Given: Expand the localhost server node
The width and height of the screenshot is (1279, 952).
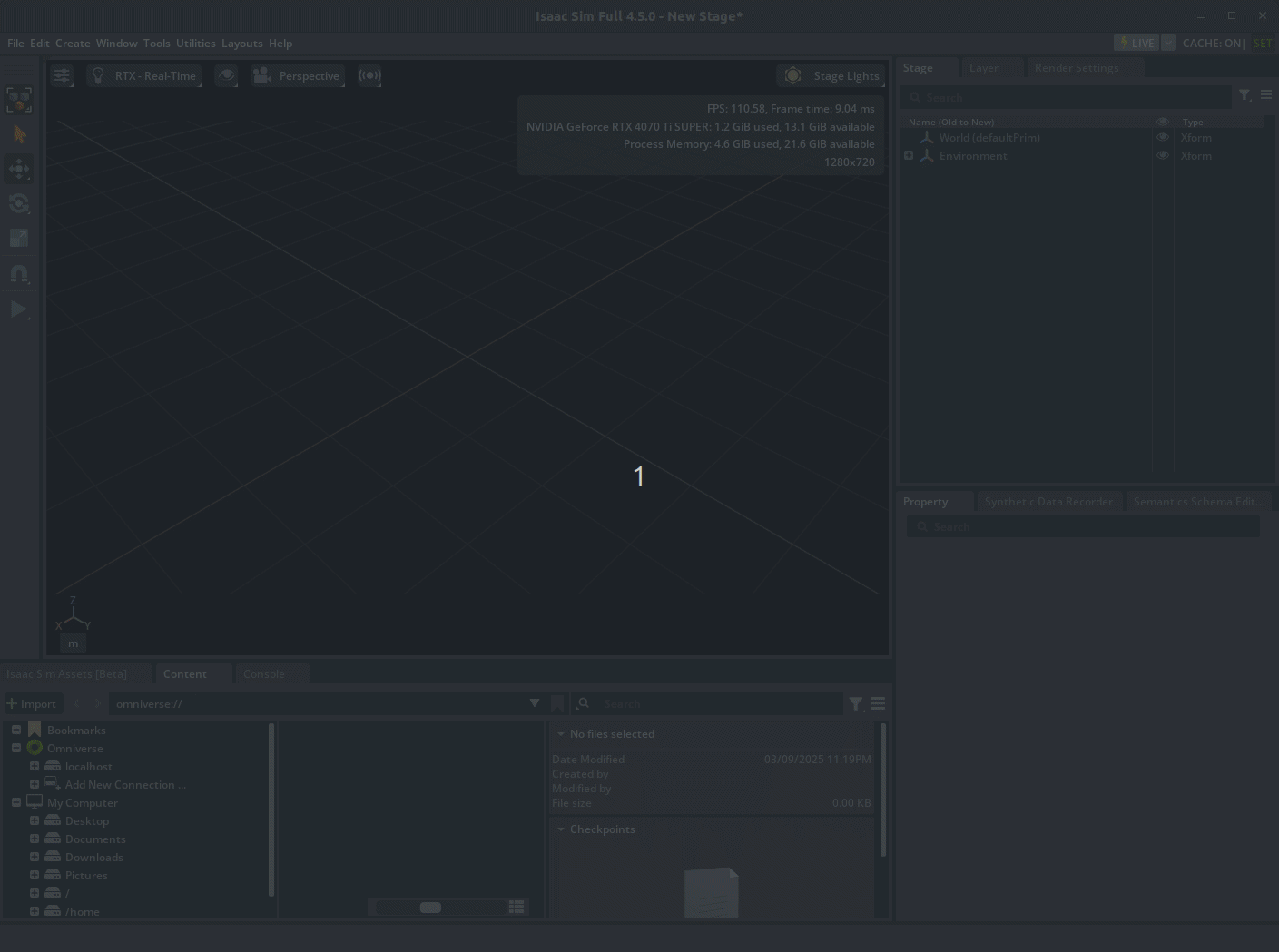Looking at the screenshot, I should 34,766.
